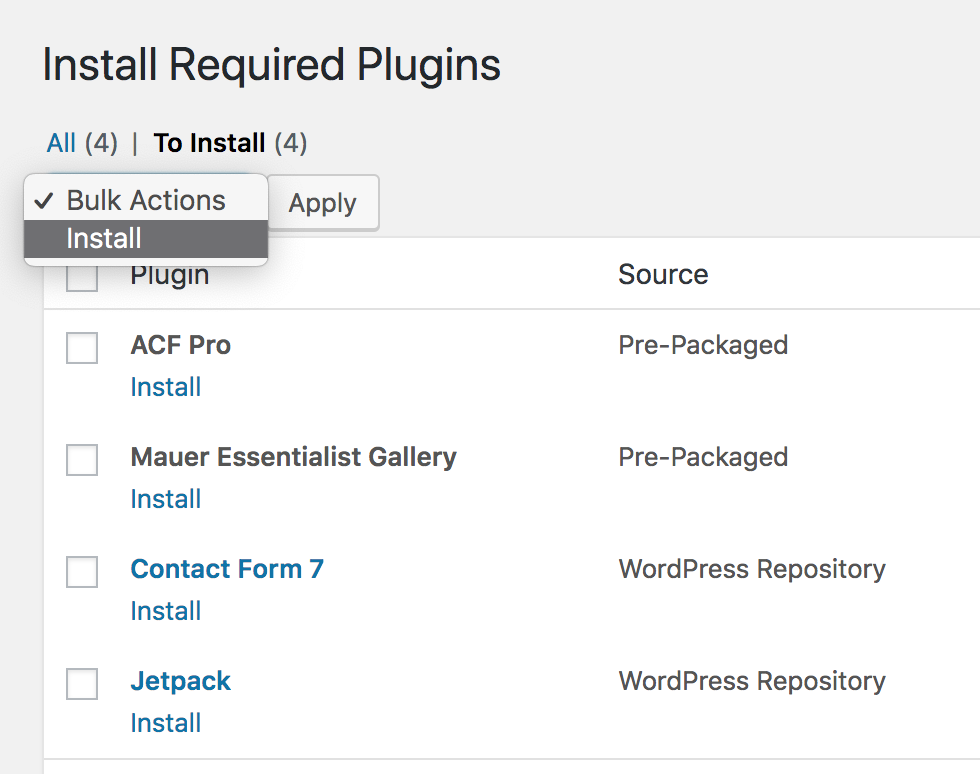Select the Install option in dropdown

click(x=146, y=238)
